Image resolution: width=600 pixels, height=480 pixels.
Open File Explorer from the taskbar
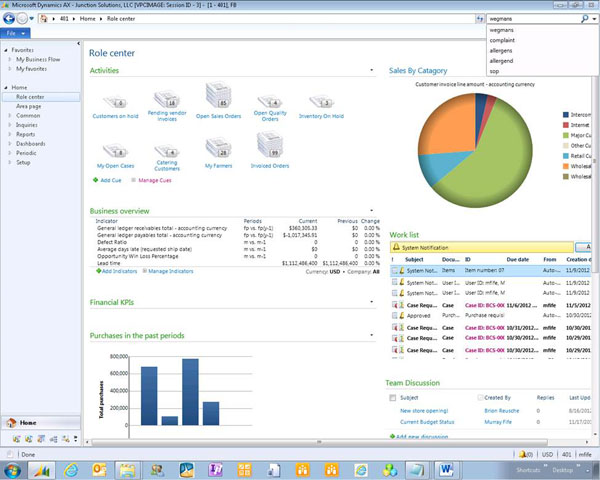pos(127,470)
